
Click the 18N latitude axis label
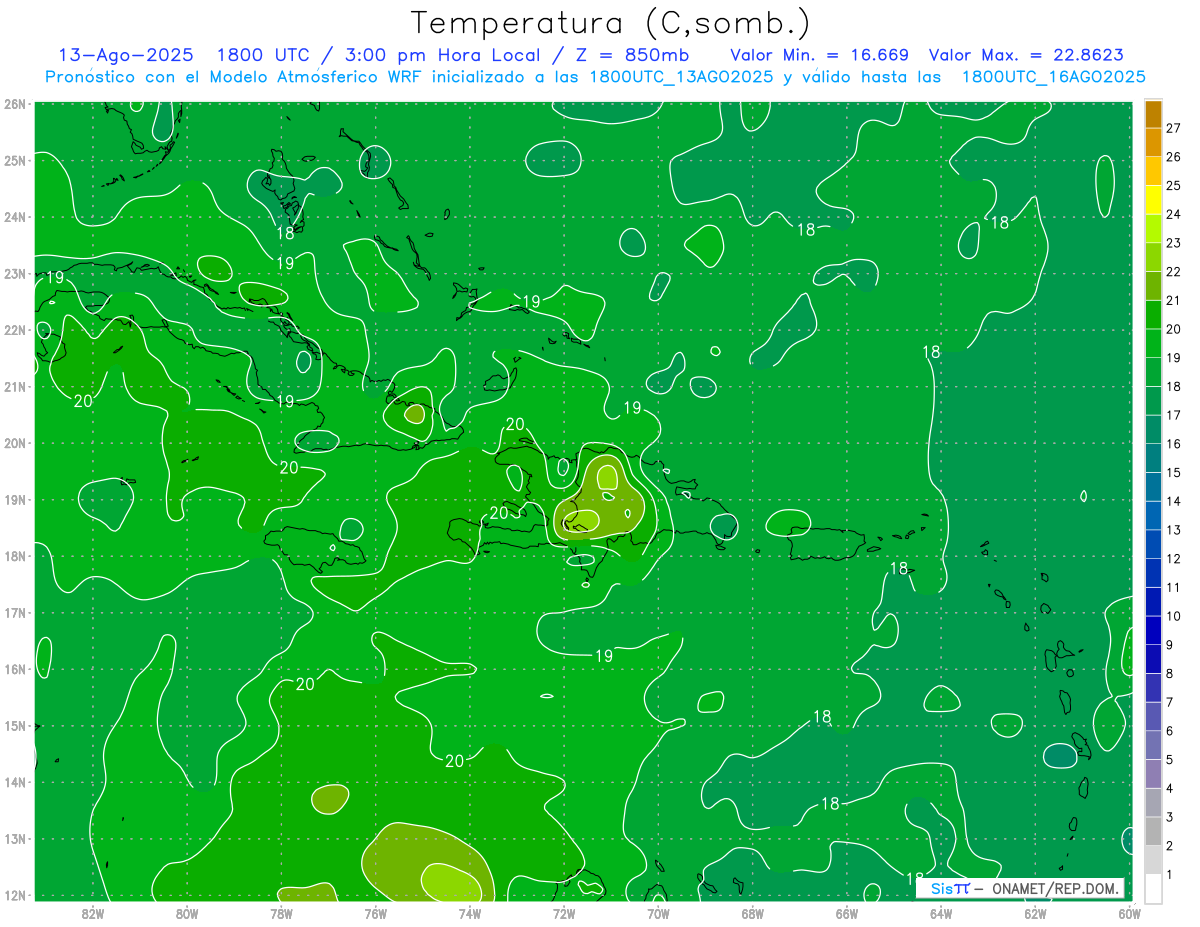(x=14, y=556)
